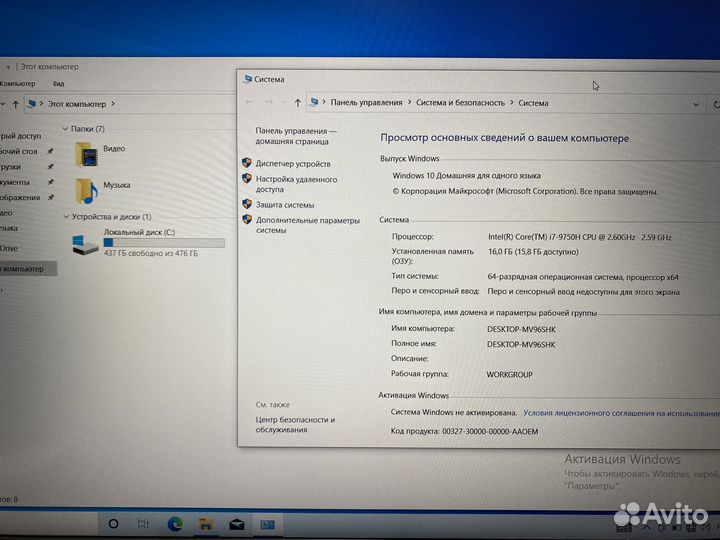Expand chevron after System and Security breadcrumb
The height and width of the screenshot is (540, 720).
tap(512, 103)
